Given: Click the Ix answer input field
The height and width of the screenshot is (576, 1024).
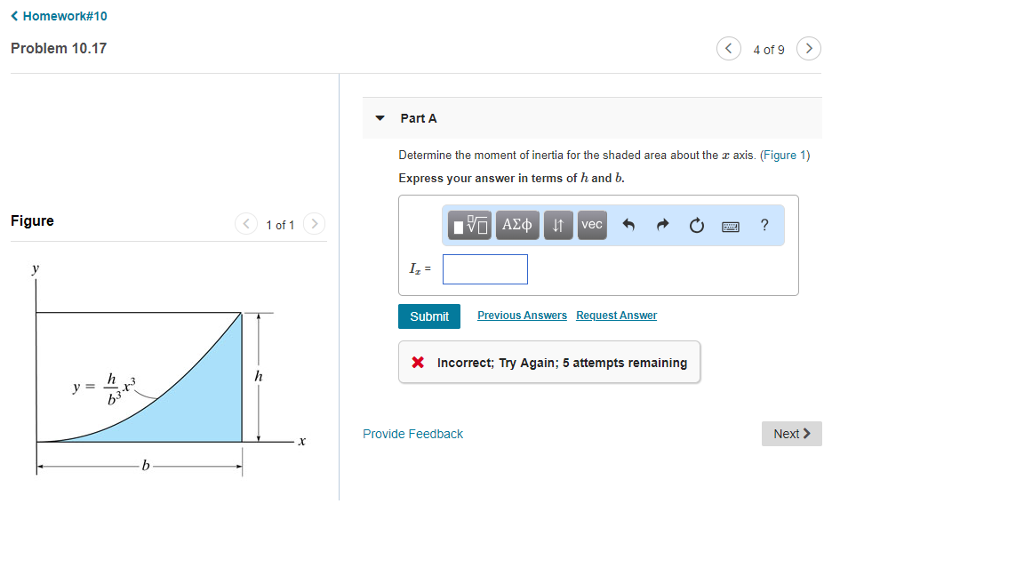Looking at the screenshot, I should [485, 269].
